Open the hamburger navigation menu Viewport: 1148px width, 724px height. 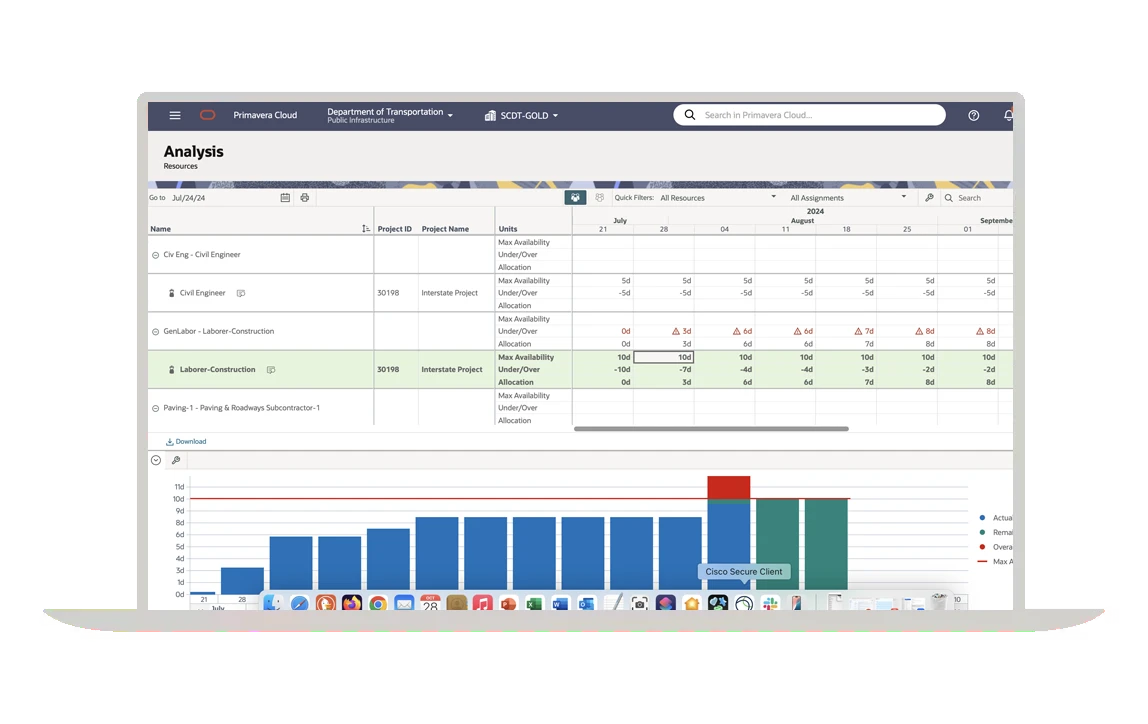(174, 115)
